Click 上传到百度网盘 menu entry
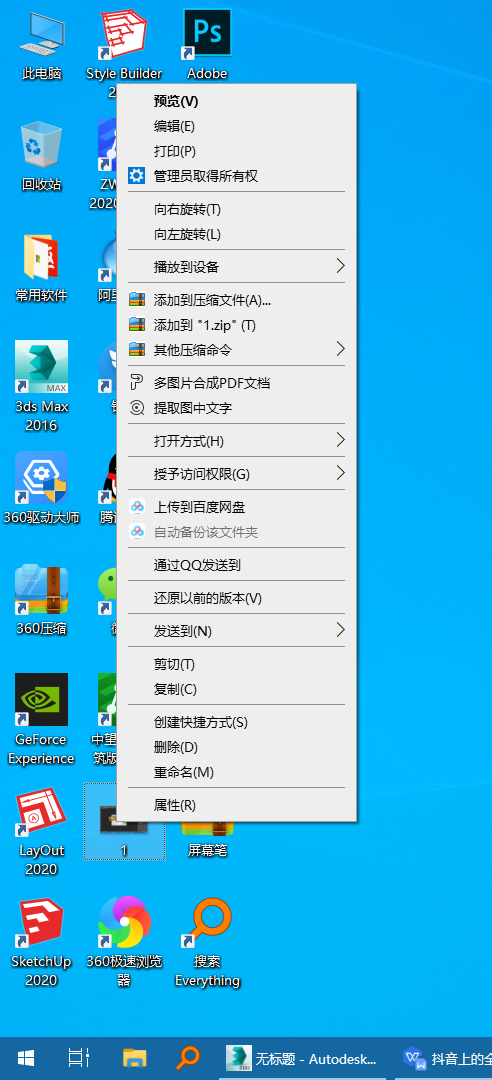492x1080 pixels. (x=236, y=507)
